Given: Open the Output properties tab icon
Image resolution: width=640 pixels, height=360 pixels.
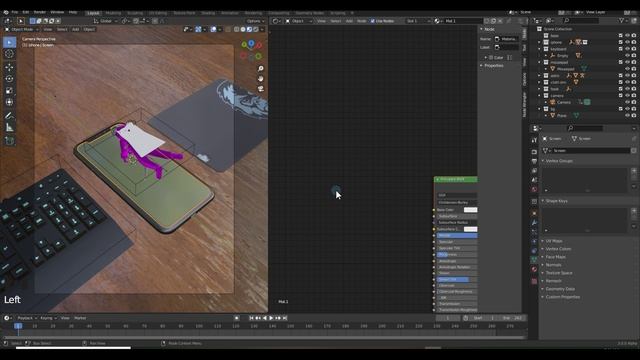Looking at the screenshot, I should (x=534, y=161).
